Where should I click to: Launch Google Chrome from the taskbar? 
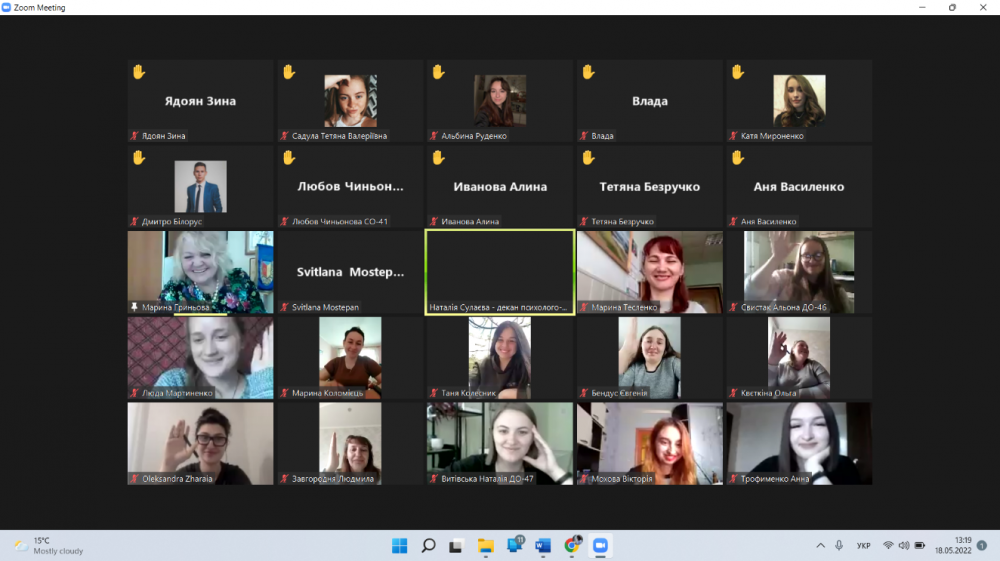(x=572, y=545)
